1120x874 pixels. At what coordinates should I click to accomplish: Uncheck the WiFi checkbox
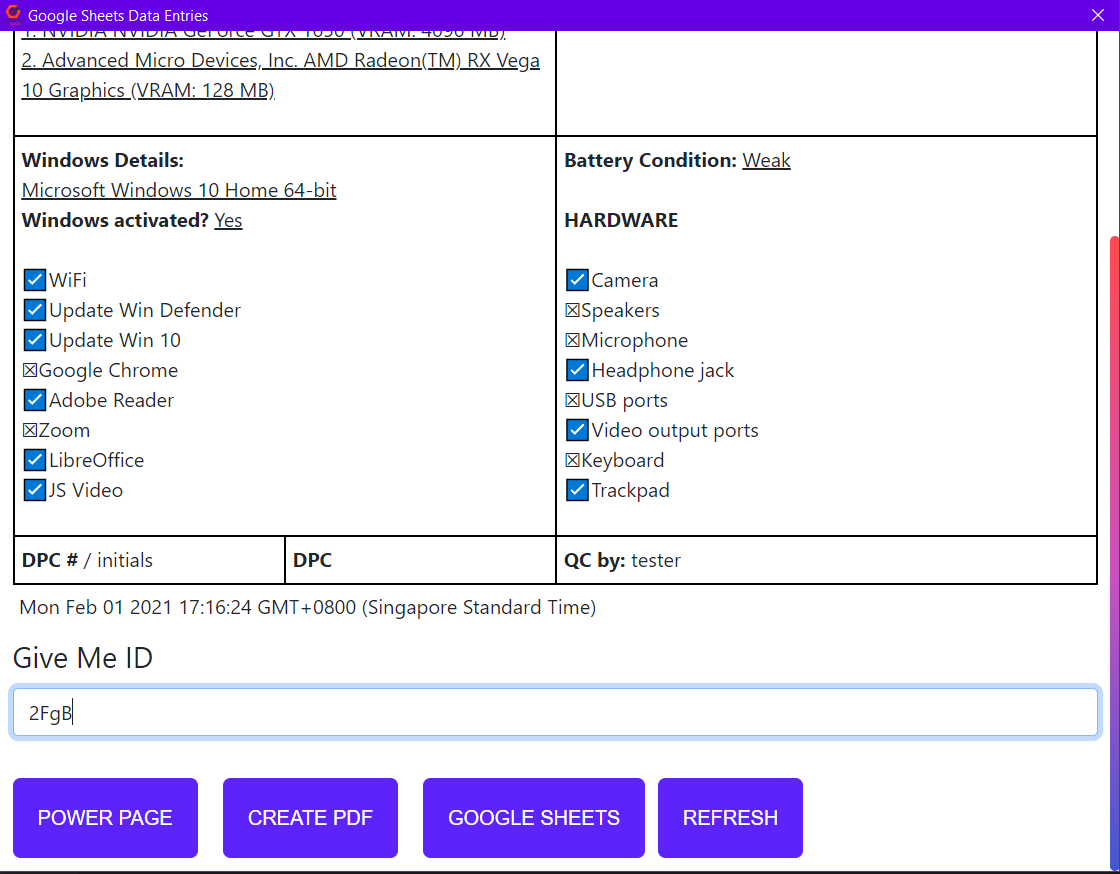35,280
